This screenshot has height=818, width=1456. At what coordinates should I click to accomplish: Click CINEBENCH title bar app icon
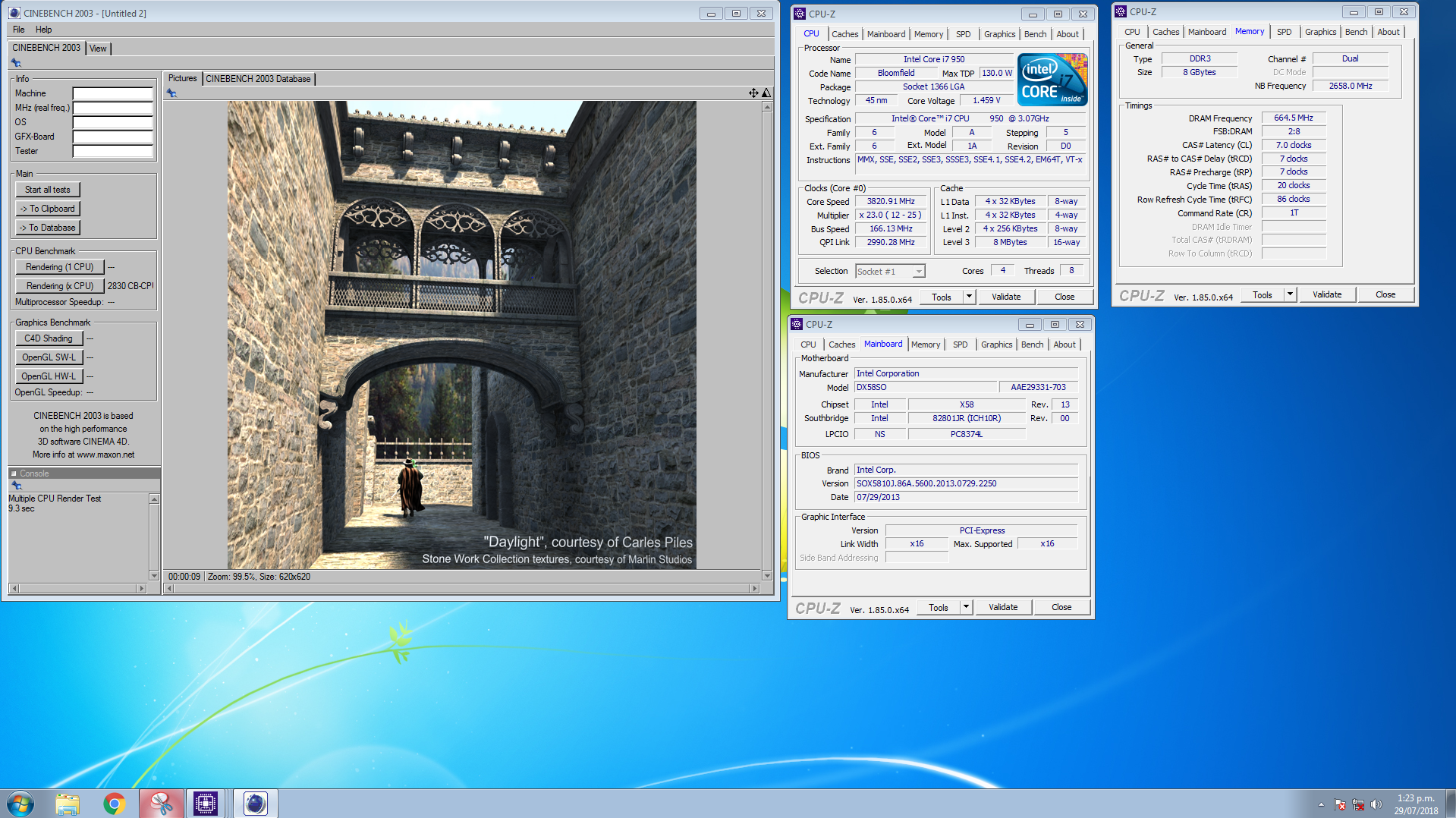14,13
